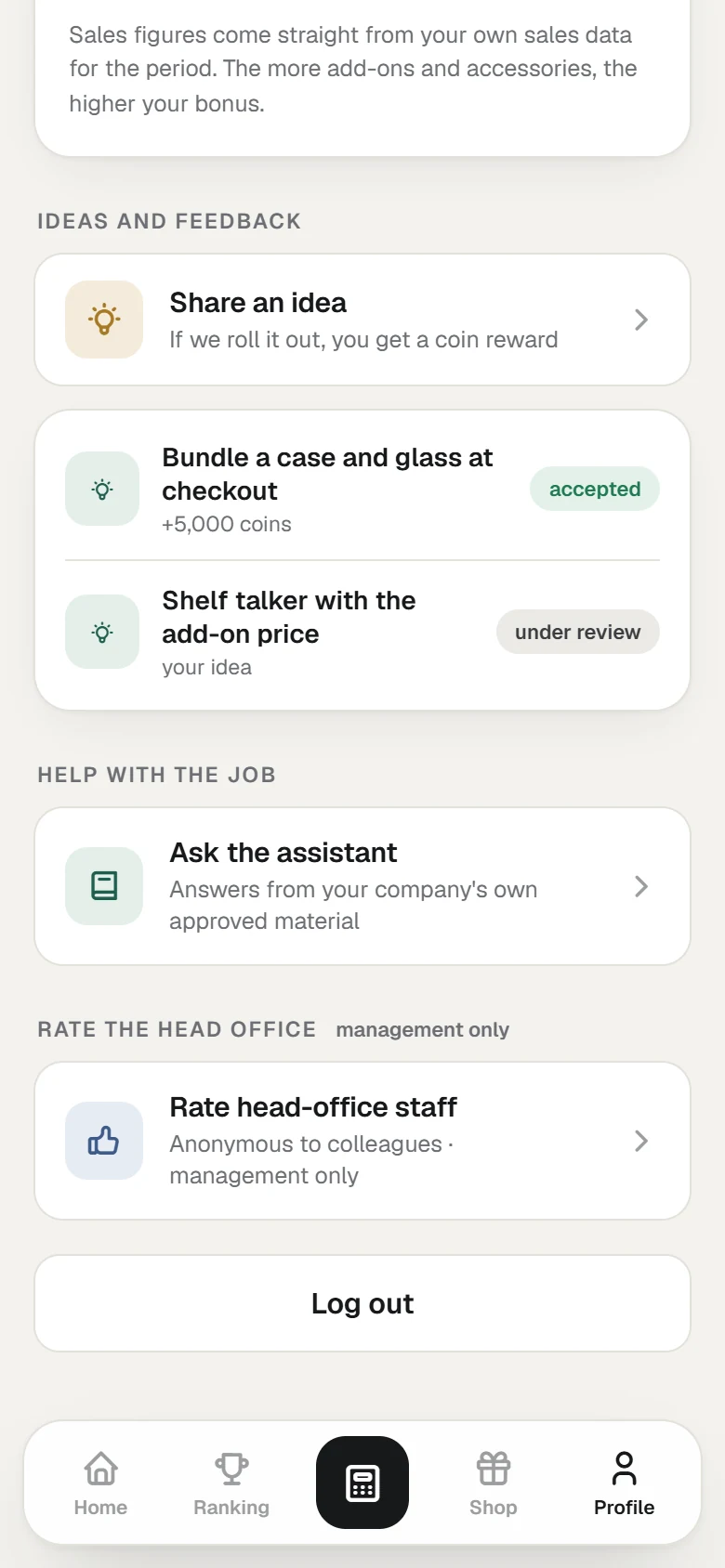Go to the Shop tab label
This screenshot has height=1568, width=725.
point(494,1507)
